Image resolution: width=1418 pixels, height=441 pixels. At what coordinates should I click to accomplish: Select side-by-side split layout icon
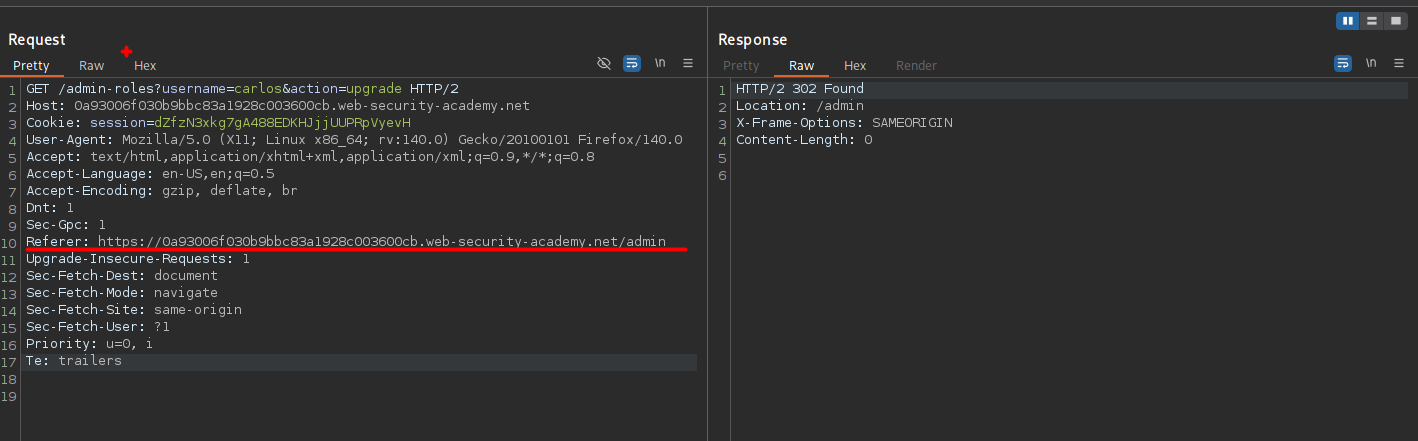pyautogui.click(x=1348, y=20)
